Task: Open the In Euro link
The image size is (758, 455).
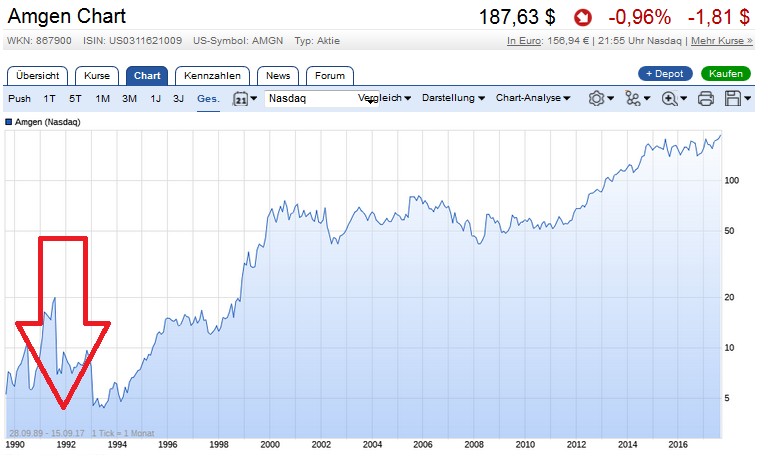Action: click(x=525, y=41)
